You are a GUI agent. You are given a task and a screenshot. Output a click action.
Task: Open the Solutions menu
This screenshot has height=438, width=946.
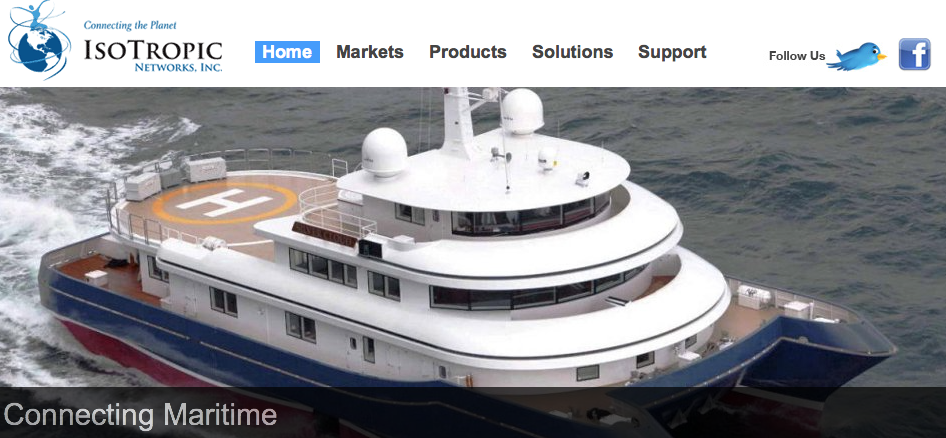(x=573, y=52)
